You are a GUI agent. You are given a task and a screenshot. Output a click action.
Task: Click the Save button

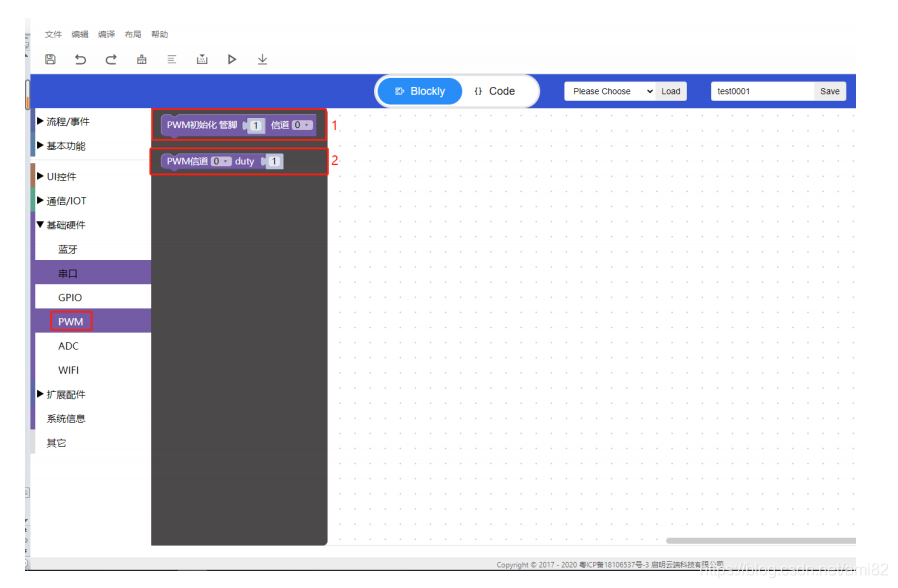830,91
